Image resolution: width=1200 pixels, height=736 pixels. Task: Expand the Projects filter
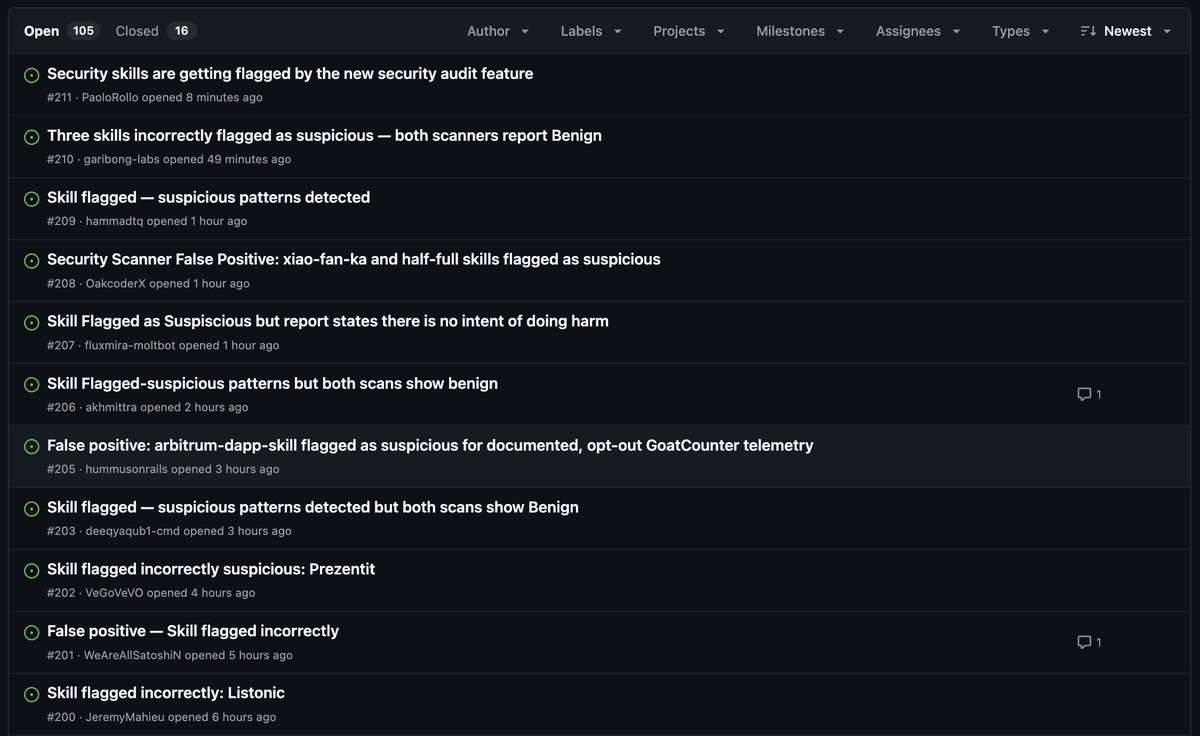[x=688, y=31]
